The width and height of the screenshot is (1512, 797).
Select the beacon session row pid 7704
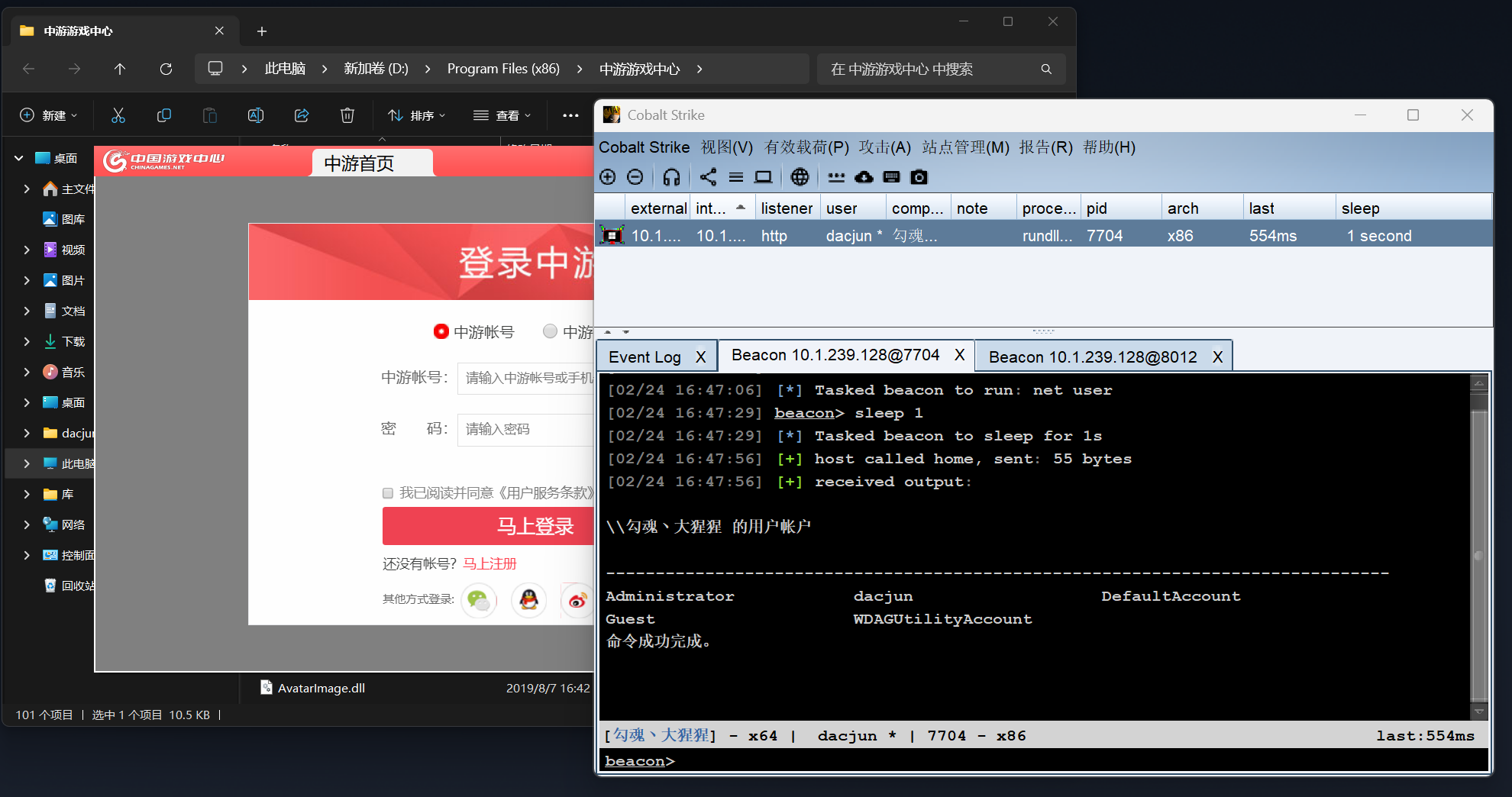pyautogui.click(x=1043, y=235)
